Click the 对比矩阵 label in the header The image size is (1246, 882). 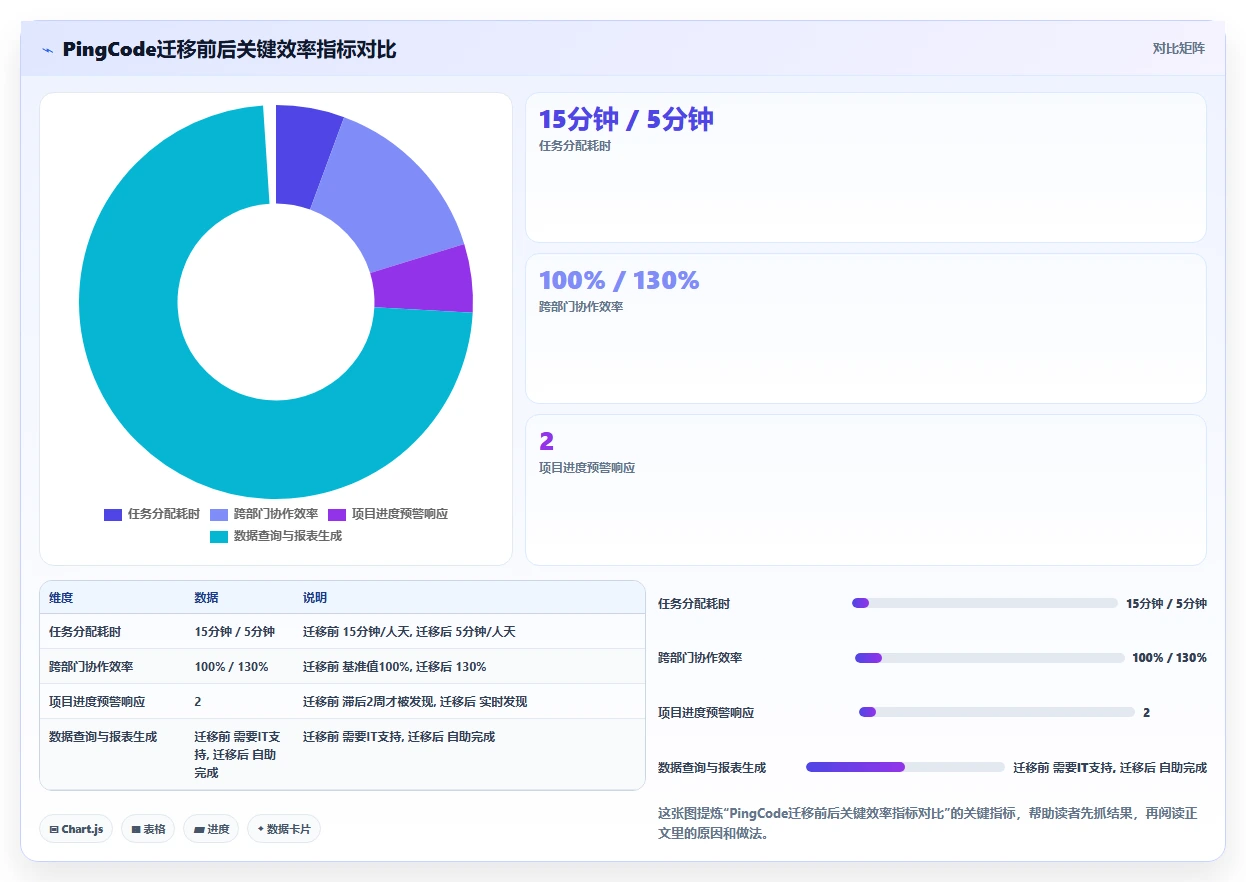point(1179,48)
